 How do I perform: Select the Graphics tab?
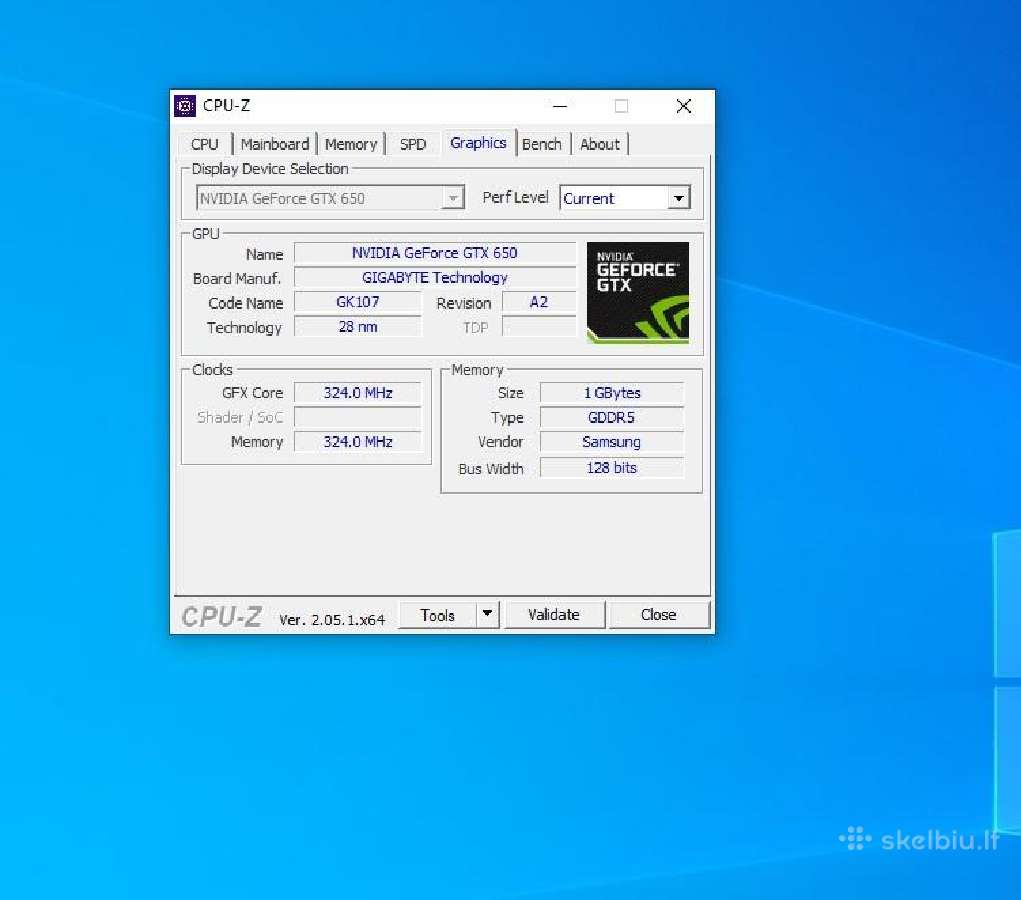tap(478, 143)
